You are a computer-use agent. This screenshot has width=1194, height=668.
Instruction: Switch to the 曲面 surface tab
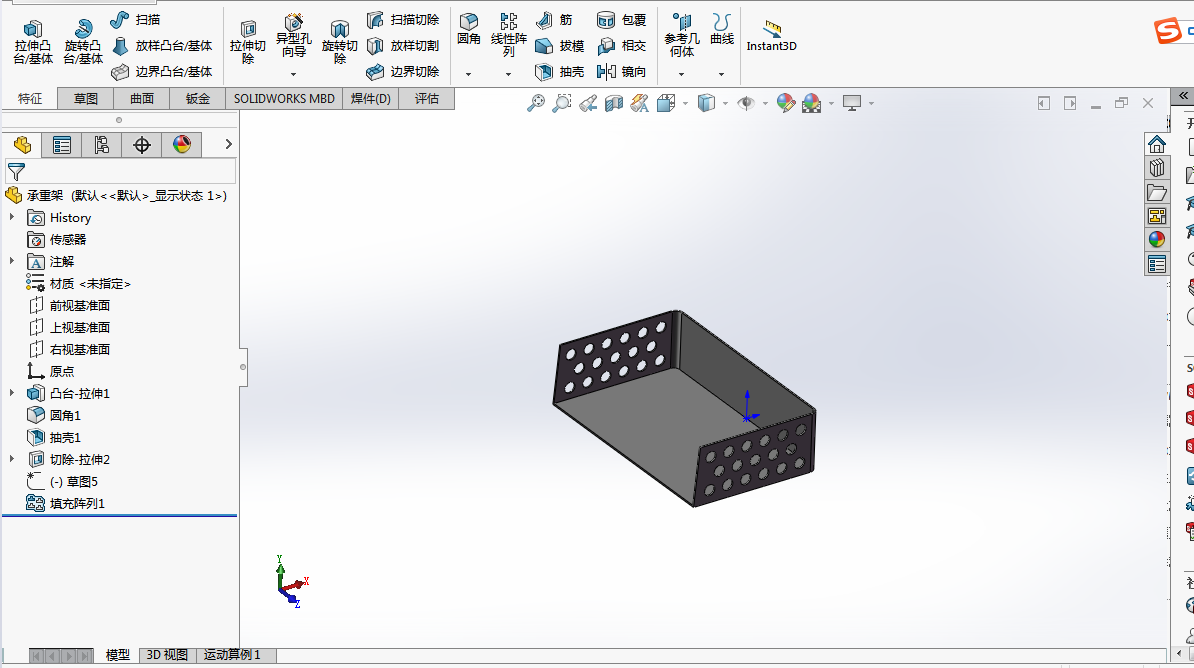pos(142,99)
